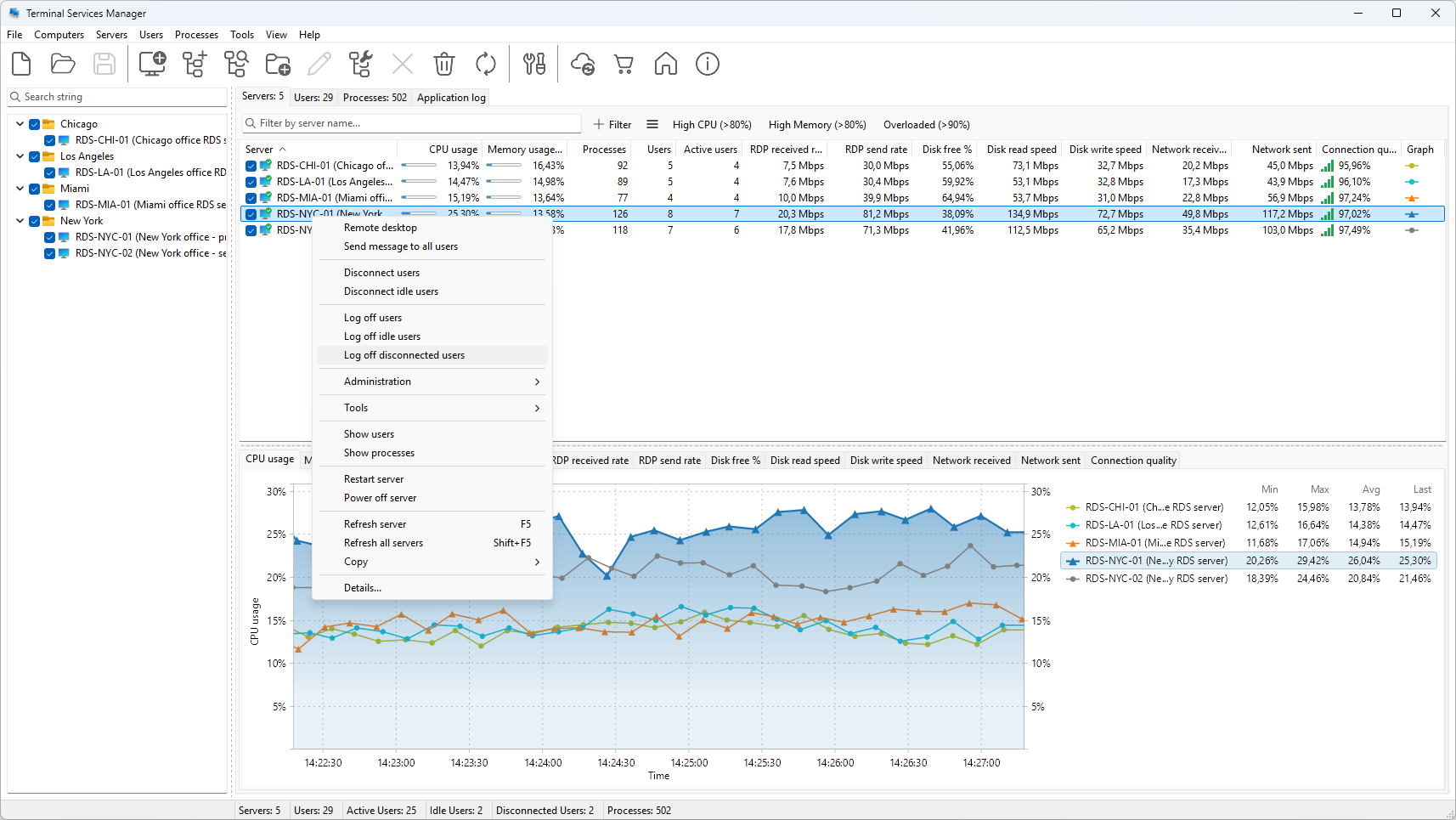
Task: Open Settings via wrench-screwdriver icon
Action: [534, 64]
